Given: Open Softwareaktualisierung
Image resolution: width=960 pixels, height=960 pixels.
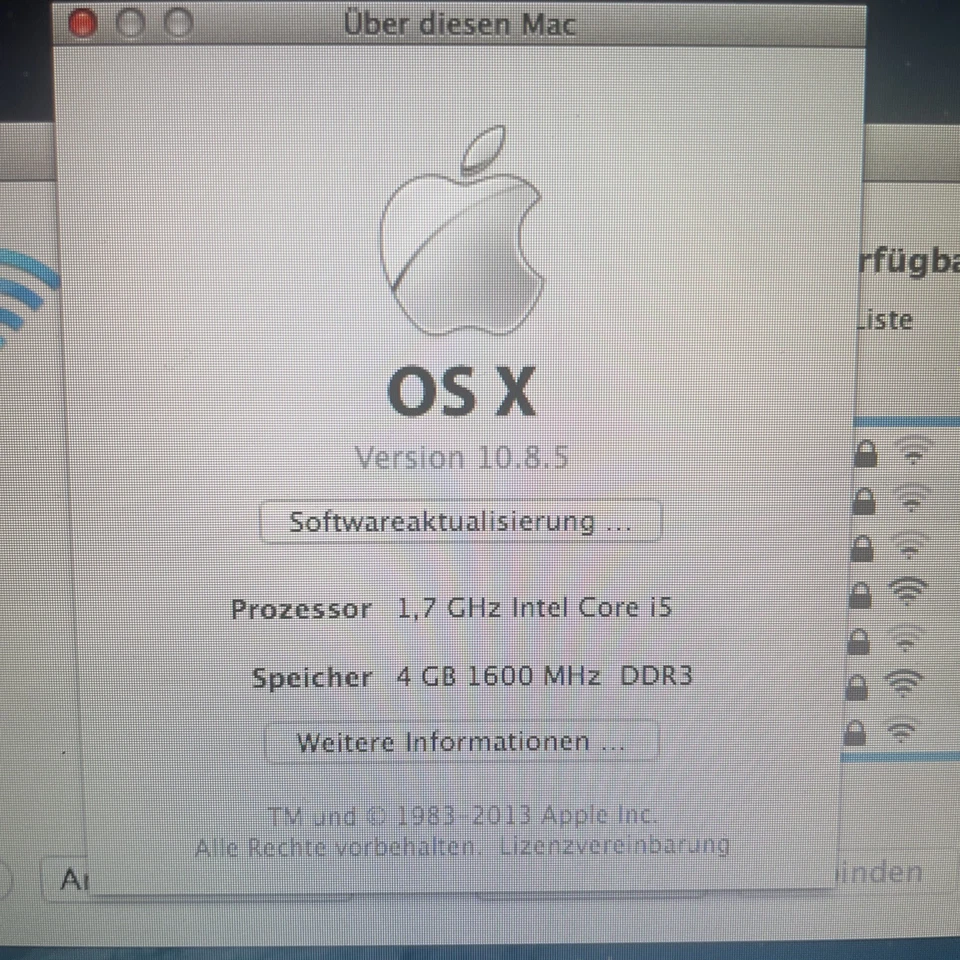Looking at the screenshot, I should (461, 521).
